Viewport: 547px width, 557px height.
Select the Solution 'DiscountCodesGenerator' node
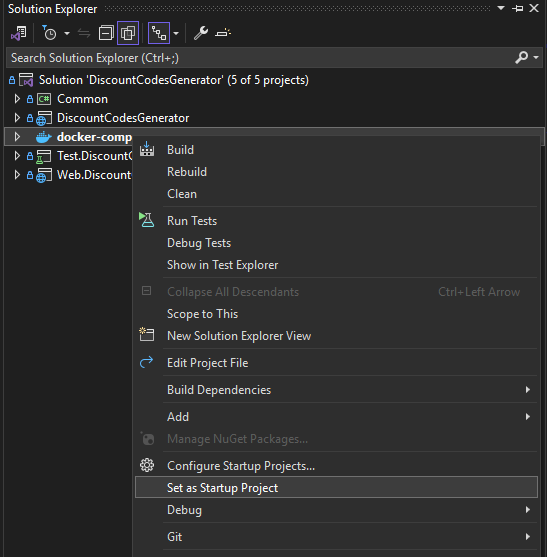click(x=174, y=80)
